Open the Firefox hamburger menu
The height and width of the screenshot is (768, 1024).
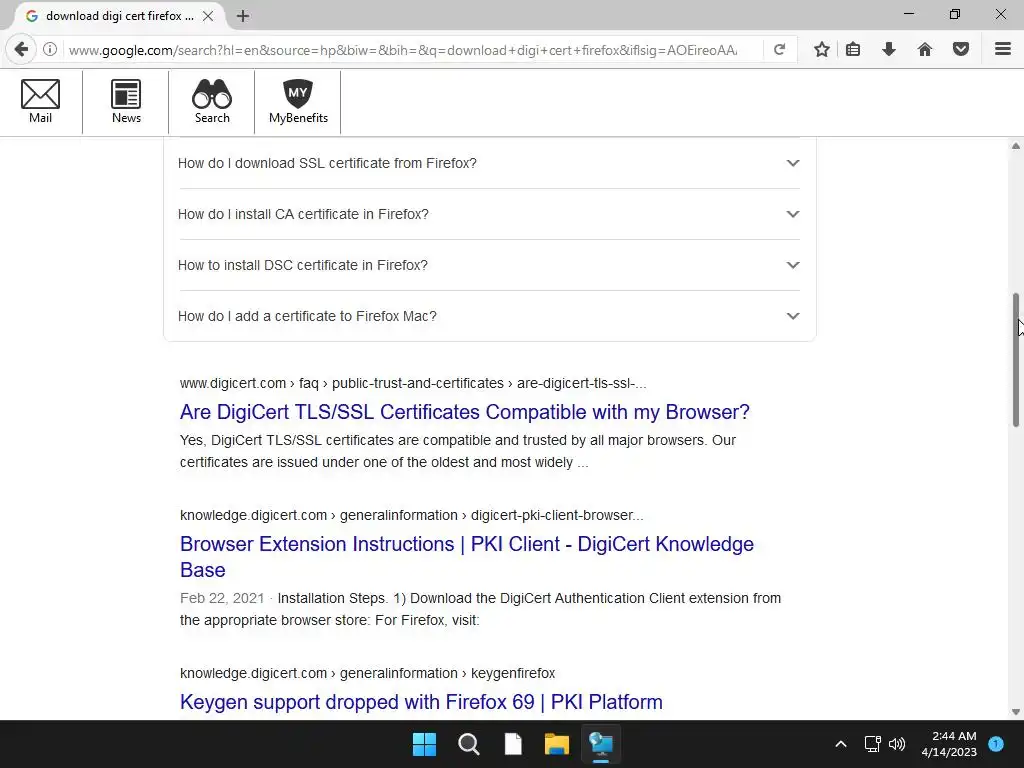pyautogui.click(x=1003, y=50)
